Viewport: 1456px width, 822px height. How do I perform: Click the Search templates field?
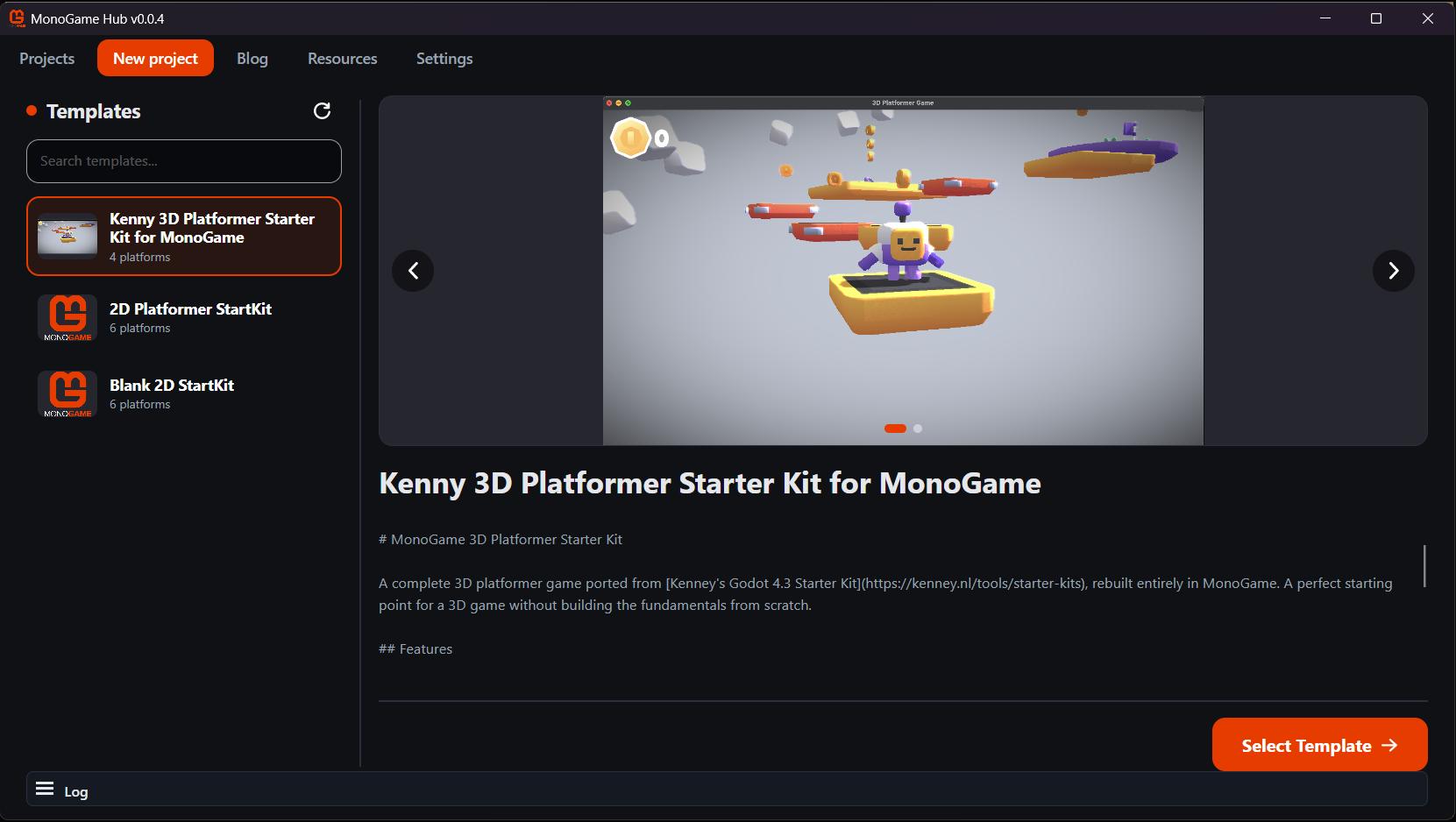(x=184, y=161)
